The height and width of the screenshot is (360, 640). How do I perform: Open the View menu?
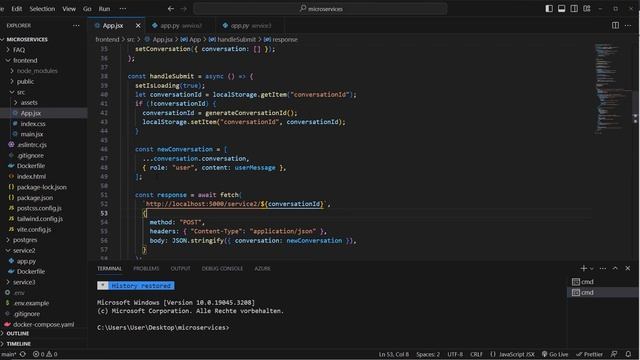pos(69,9)
